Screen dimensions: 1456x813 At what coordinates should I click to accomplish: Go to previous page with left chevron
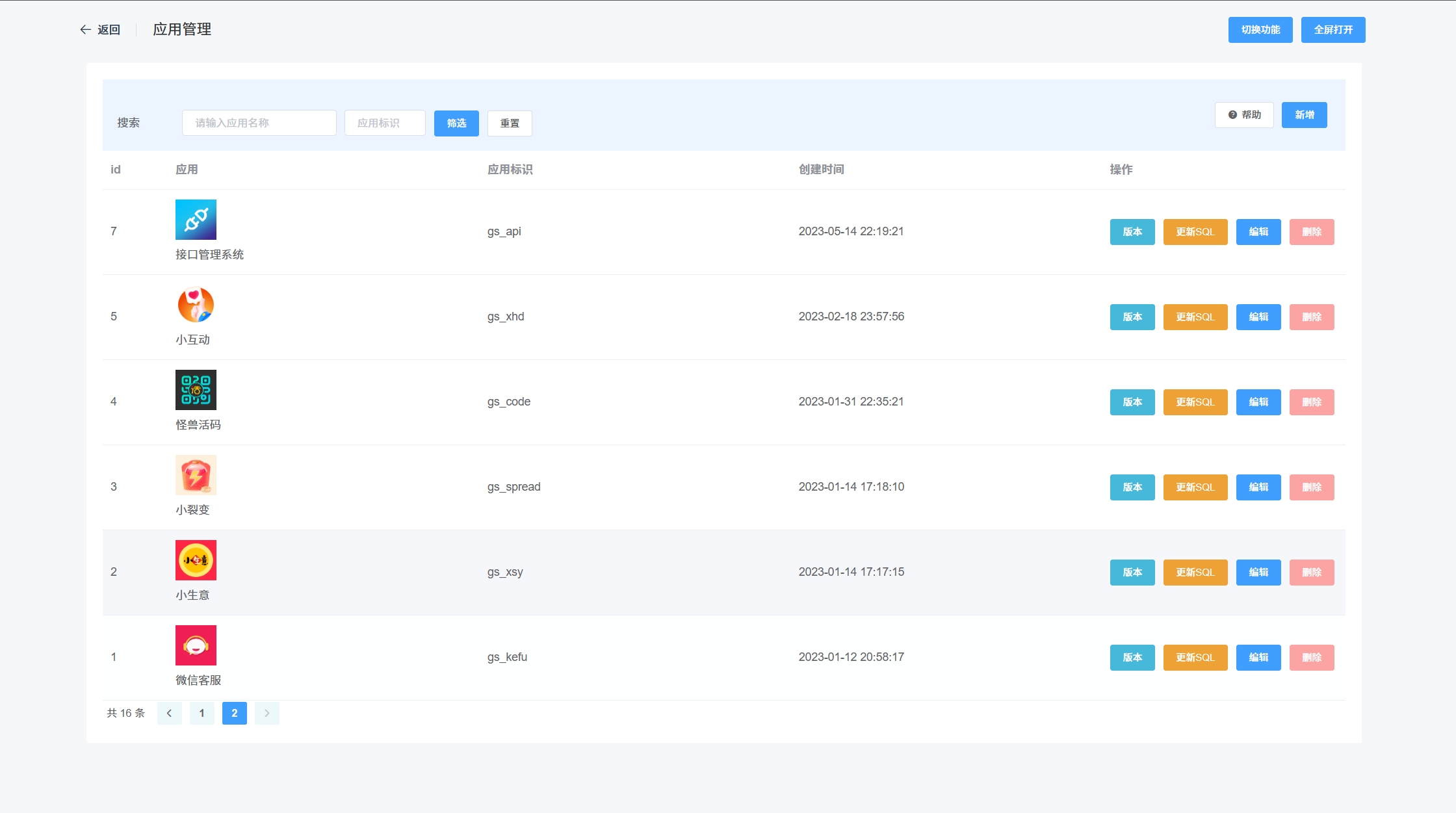click(x=169, y=714)
